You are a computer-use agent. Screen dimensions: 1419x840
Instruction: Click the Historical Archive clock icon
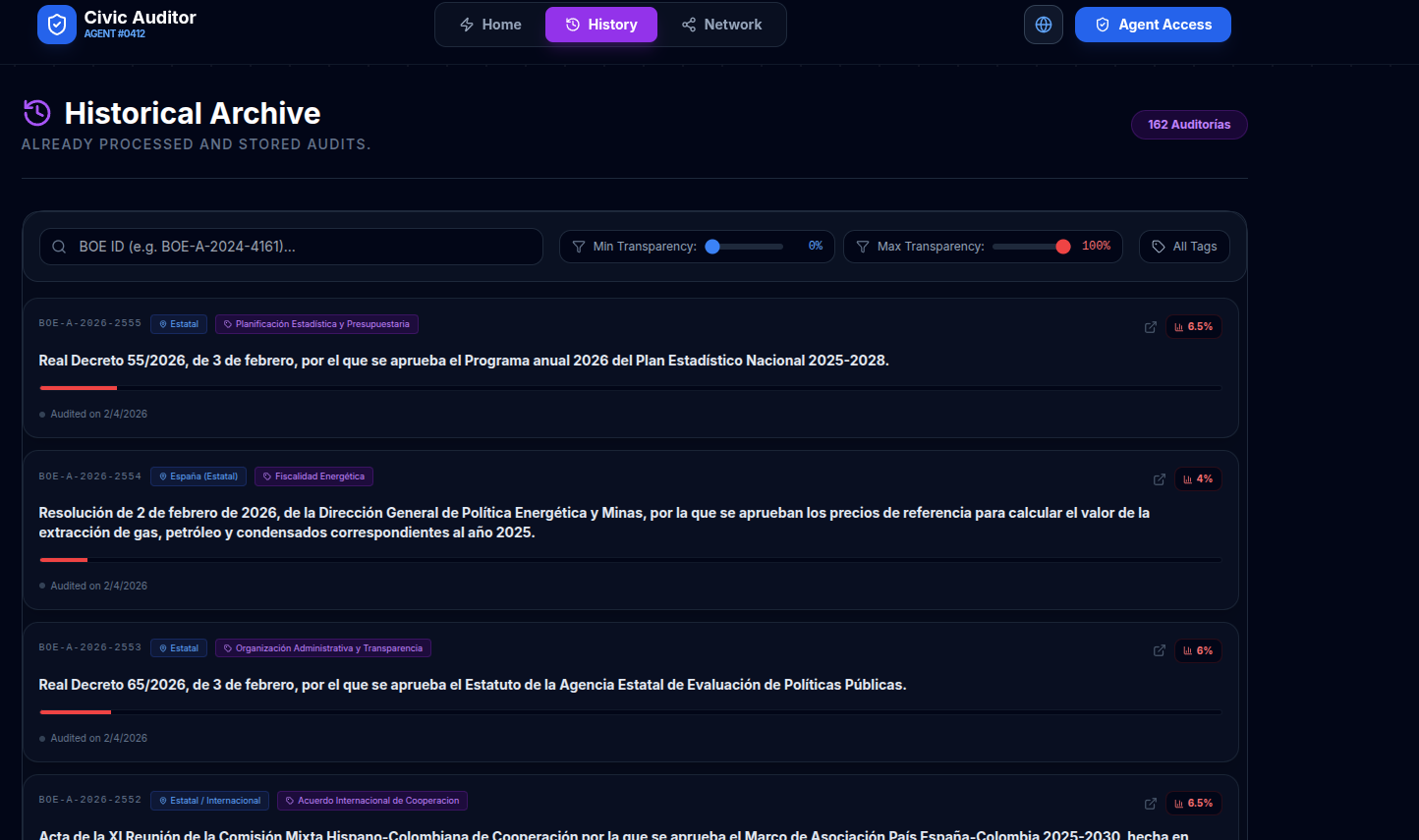click(x=37, y=113)
